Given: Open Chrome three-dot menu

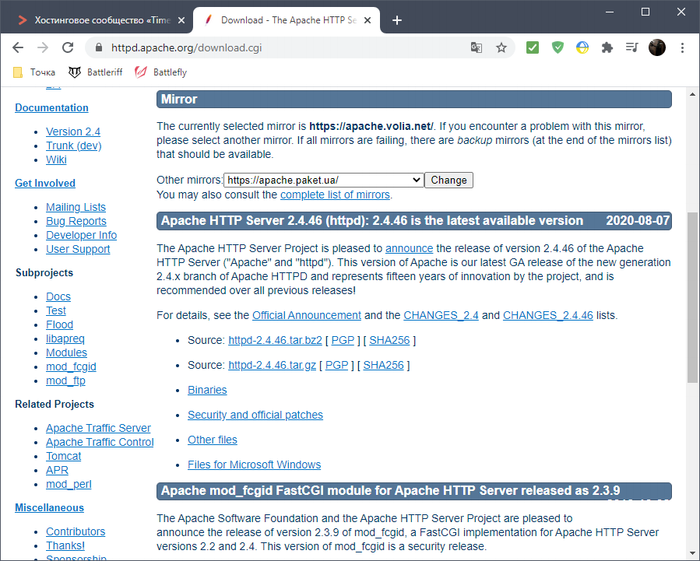Looking at the screenshot, I should 683,47.
